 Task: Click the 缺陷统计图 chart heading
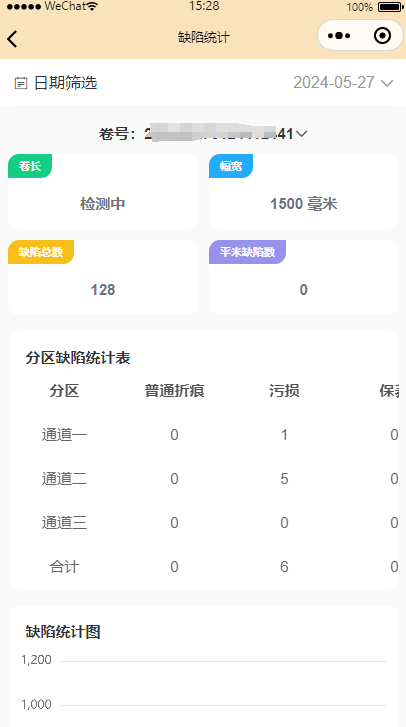(x=63, y=632)
